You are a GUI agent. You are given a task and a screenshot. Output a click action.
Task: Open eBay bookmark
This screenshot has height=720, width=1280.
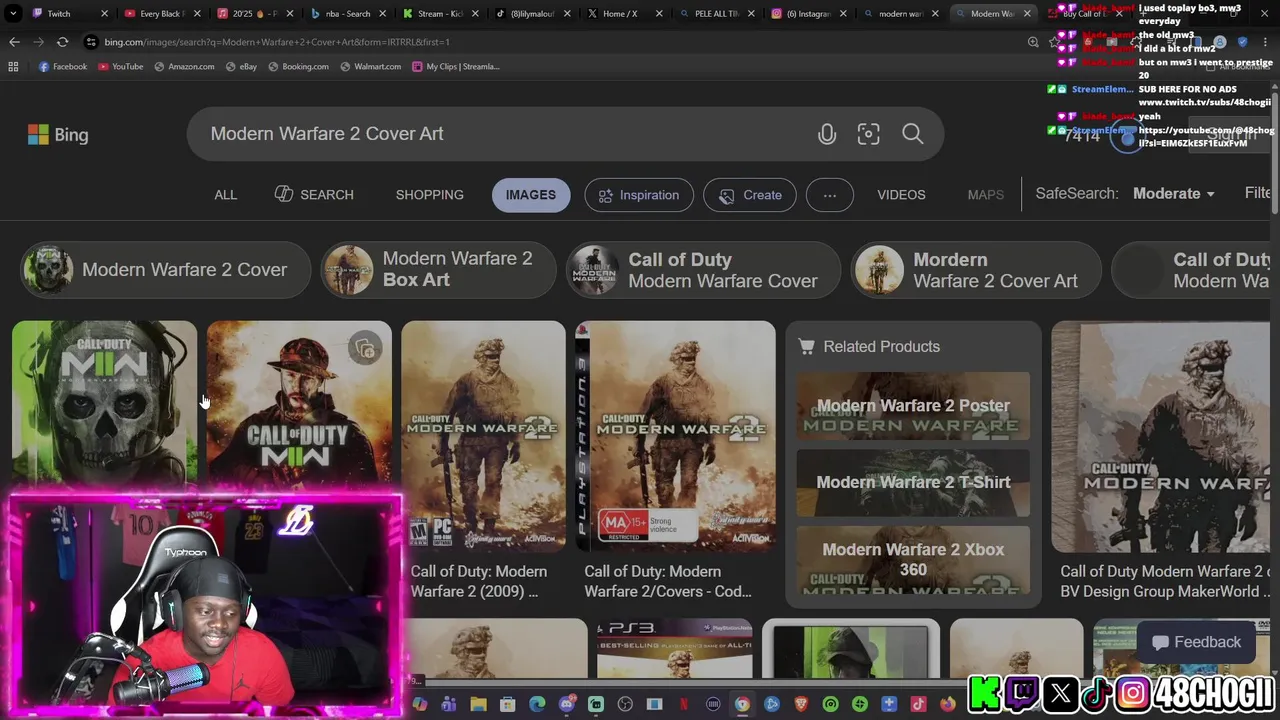point(241,66)
